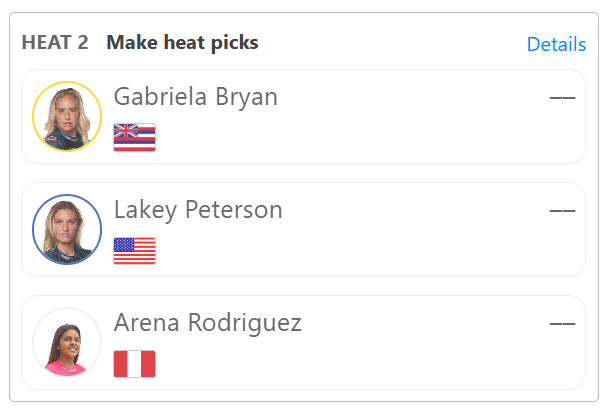Click the score dashes for Gabriela Bryan

coord(562,98)
